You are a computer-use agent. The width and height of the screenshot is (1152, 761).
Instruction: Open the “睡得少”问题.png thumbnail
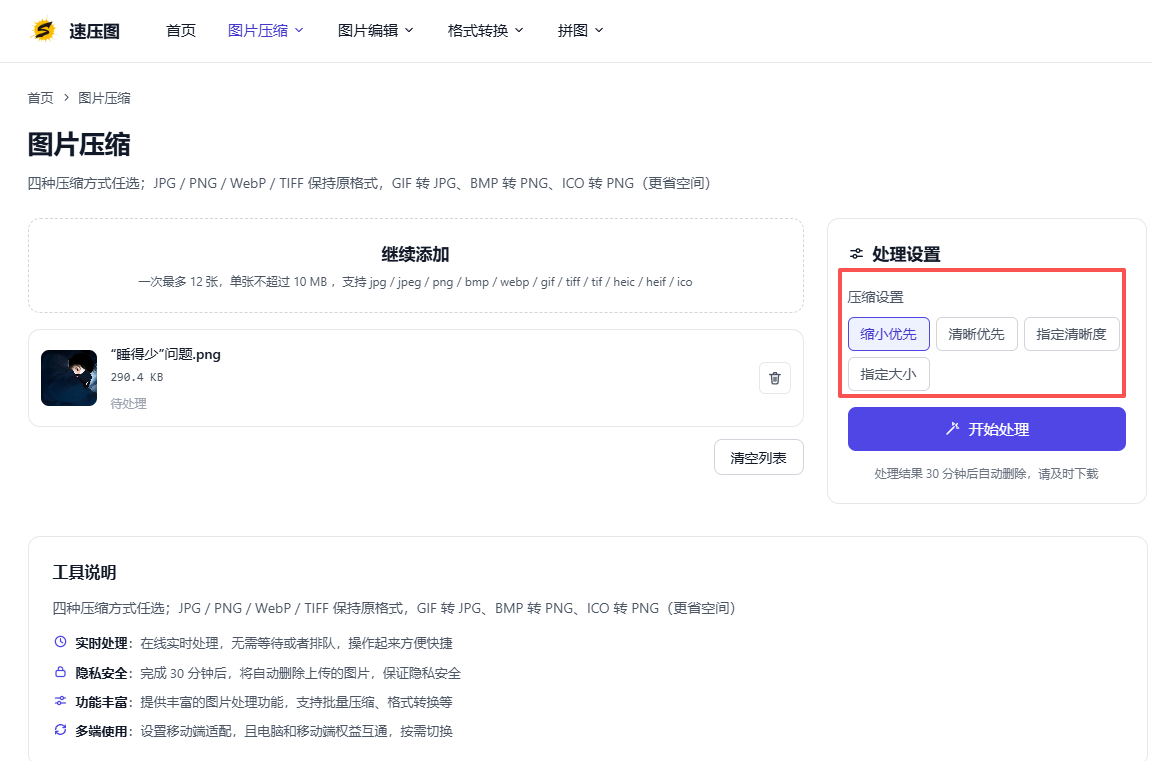(x=69, y=378)
